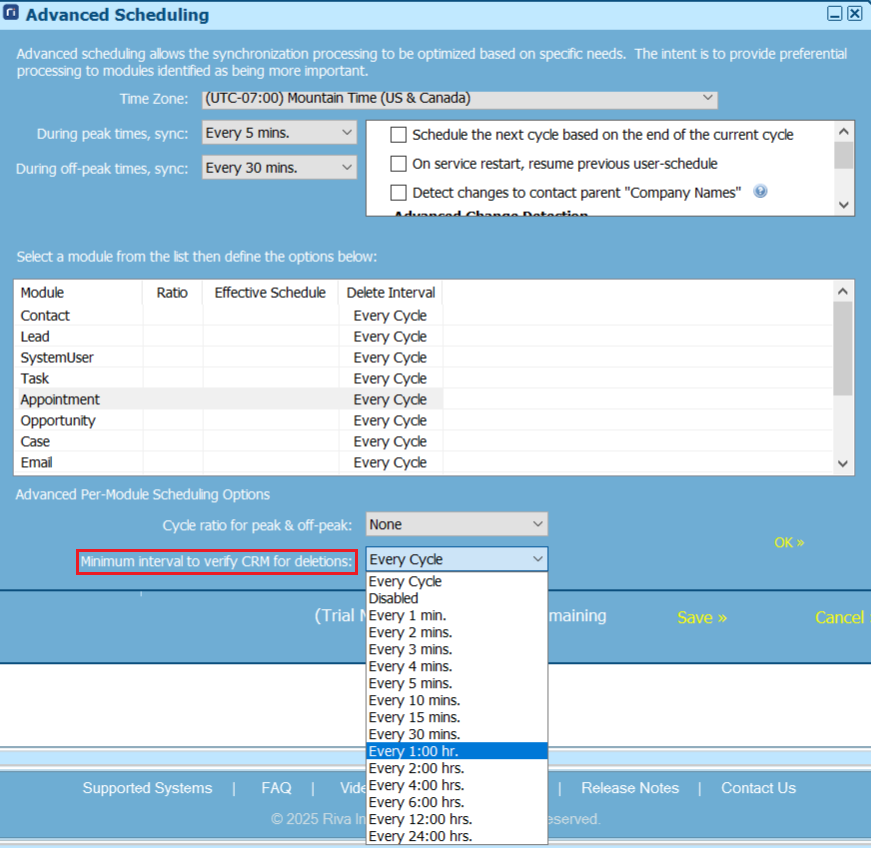The image size is (871, 848).
Task: Enable Detect changes to contact parent Company Names
Action: [397, 192]
